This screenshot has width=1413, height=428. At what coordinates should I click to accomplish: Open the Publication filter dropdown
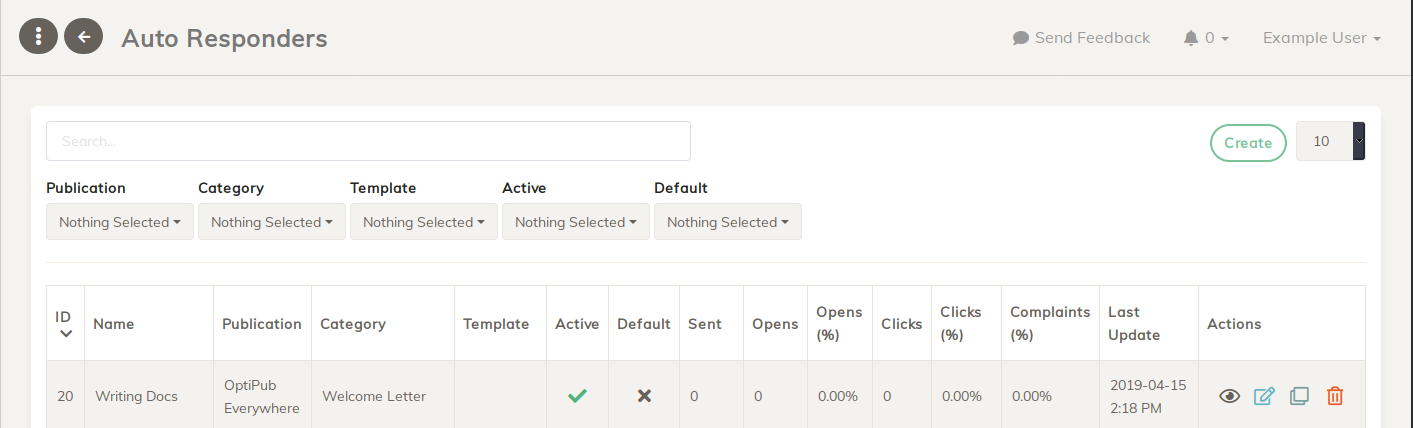[x=120, y=222]
